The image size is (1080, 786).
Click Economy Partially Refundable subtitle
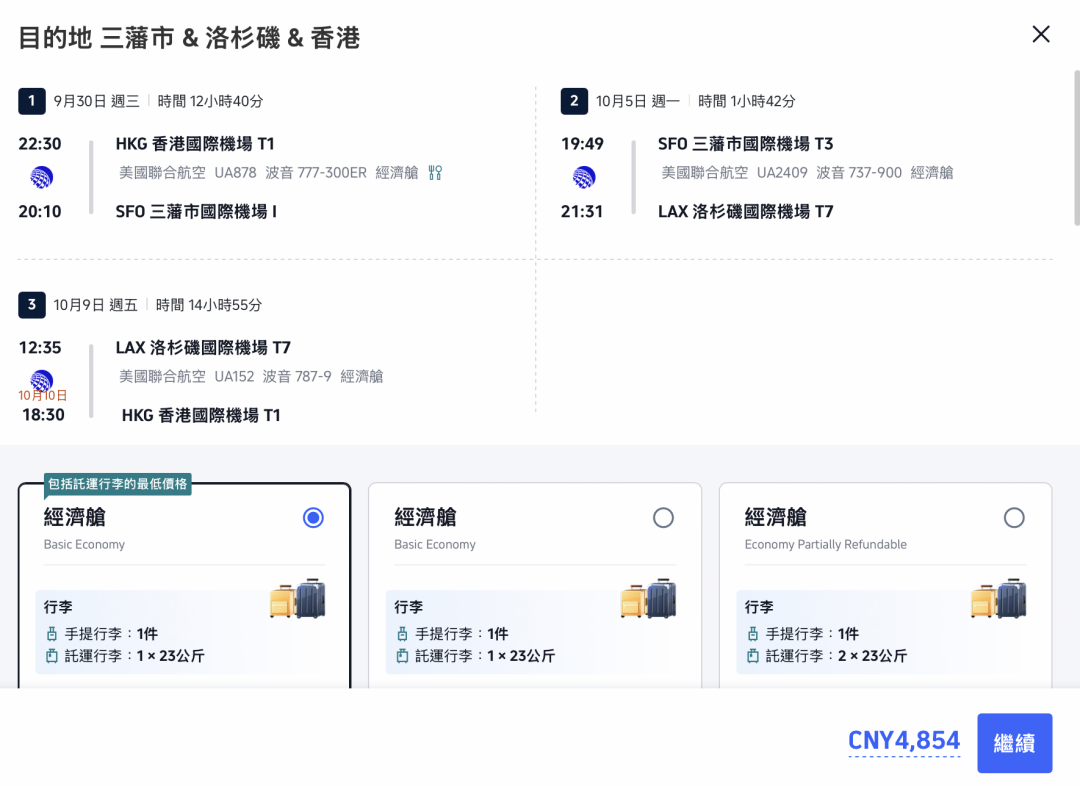click(x=825, y=544)
